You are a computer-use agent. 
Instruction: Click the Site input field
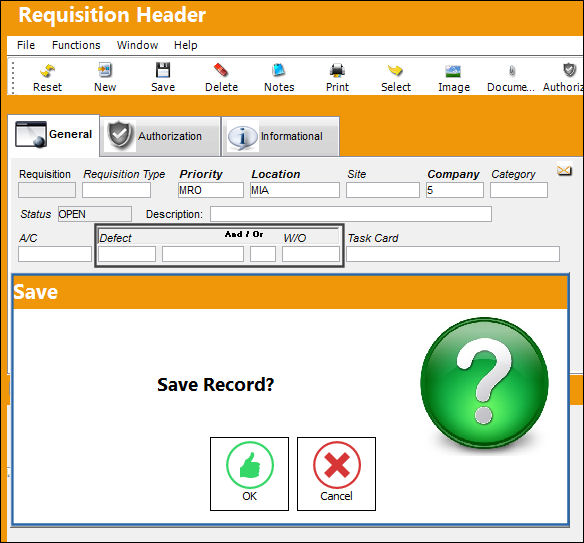pos(383,190)
